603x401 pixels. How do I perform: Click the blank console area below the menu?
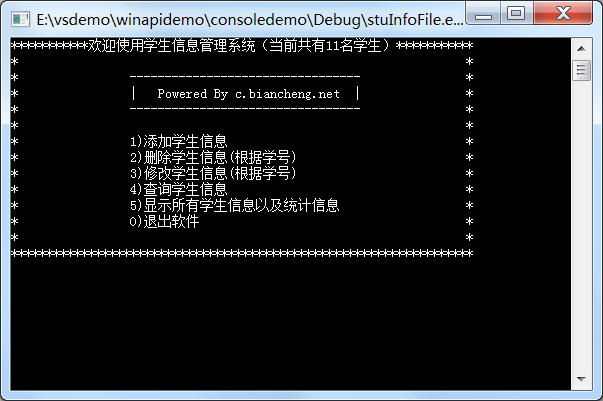coord(290,325)
